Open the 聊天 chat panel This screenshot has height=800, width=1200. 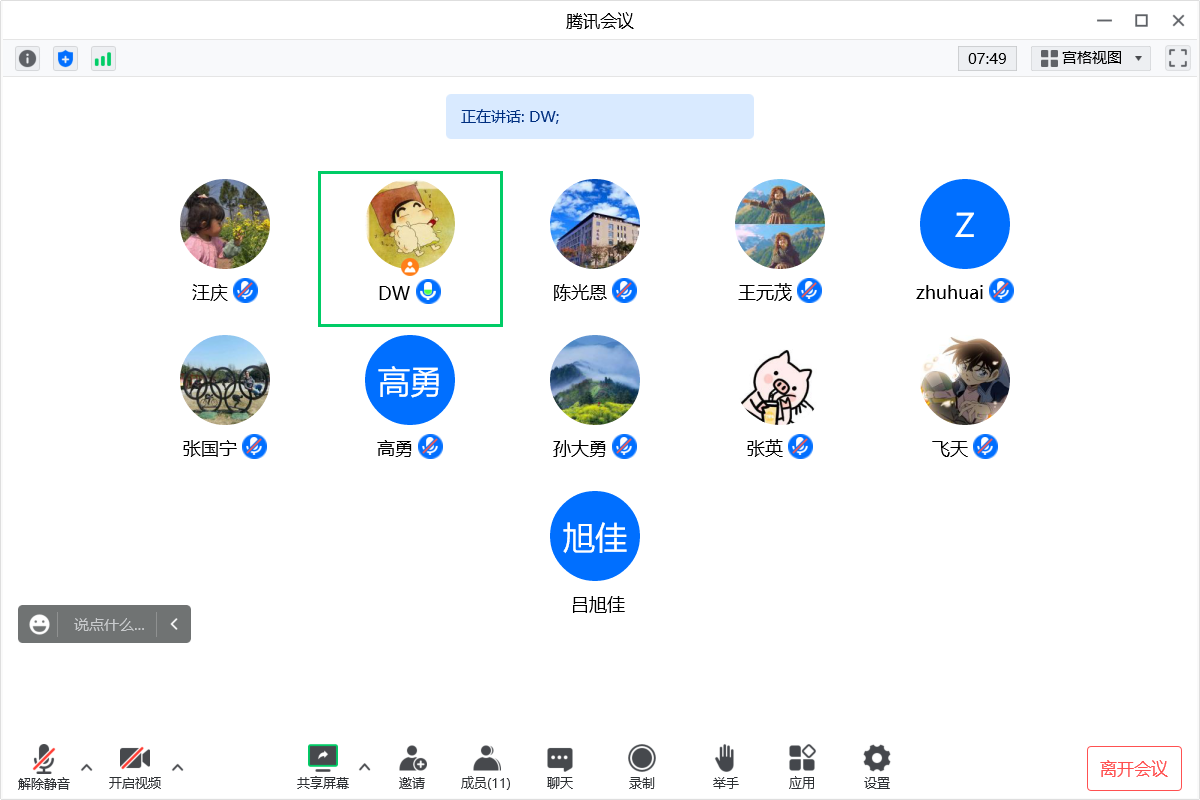pyautogui.click(x=560, y=766)
